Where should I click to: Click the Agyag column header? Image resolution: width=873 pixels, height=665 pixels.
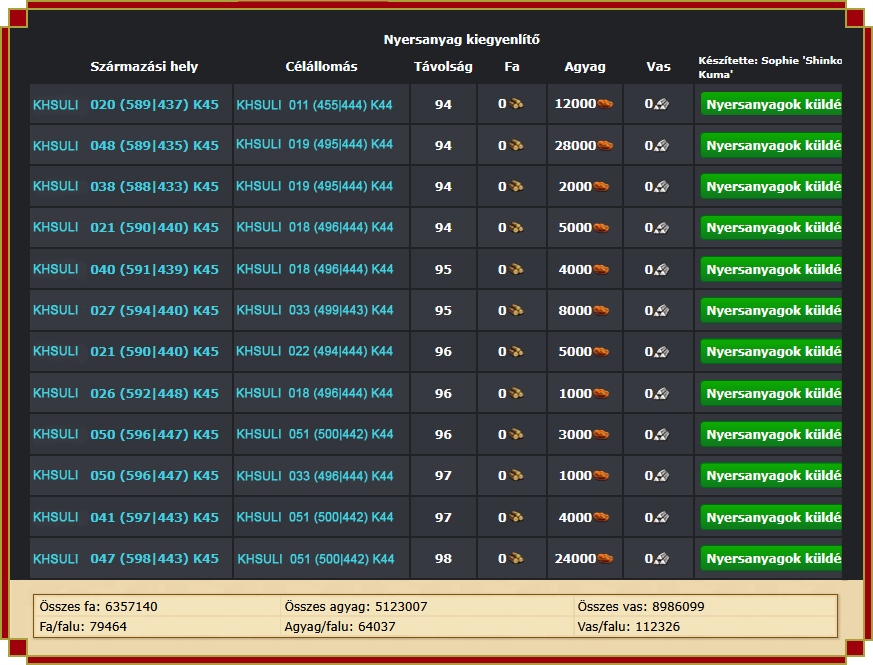tap(585, 67)
